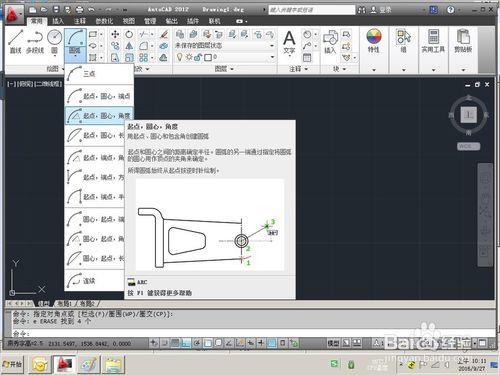The width and height of the screenshot is (500, 375).
Task: Toggle Snap mode in status bar
Action: [x=165, y=342]
